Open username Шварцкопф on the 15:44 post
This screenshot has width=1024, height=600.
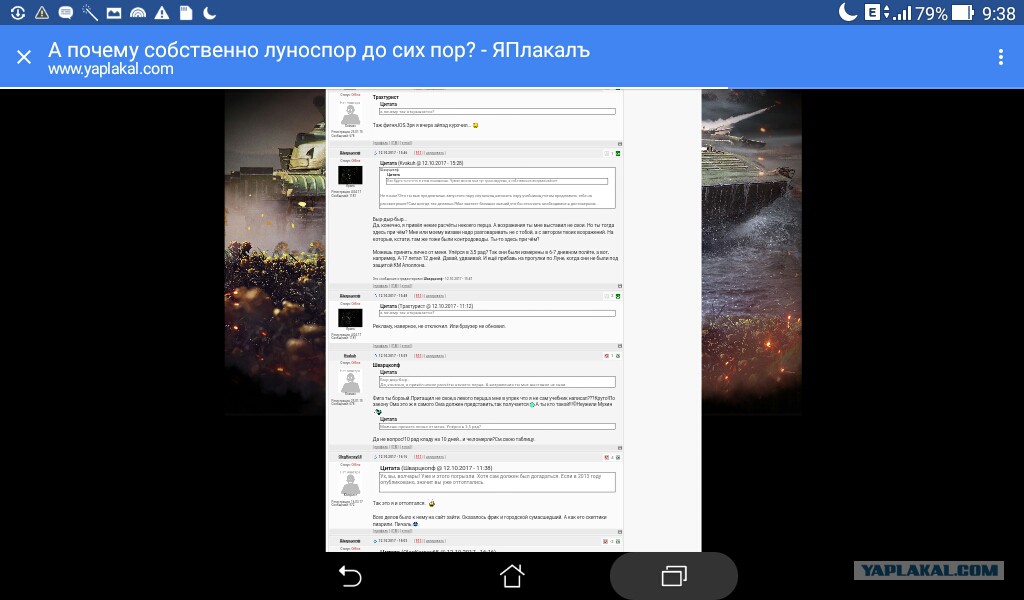pos(350,153)
